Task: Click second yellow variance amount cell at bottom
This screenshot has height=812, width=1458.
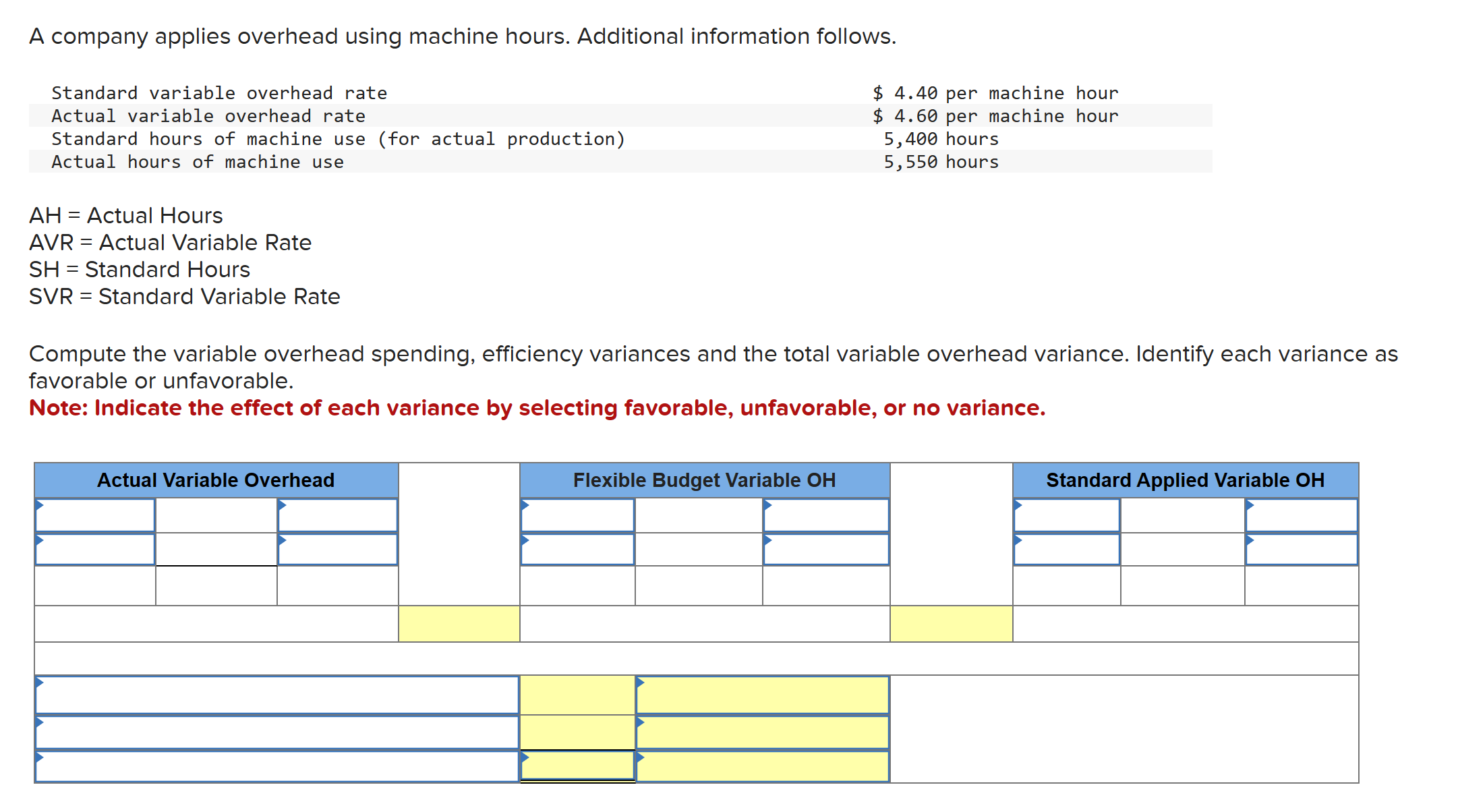Action: coord(577,732)
